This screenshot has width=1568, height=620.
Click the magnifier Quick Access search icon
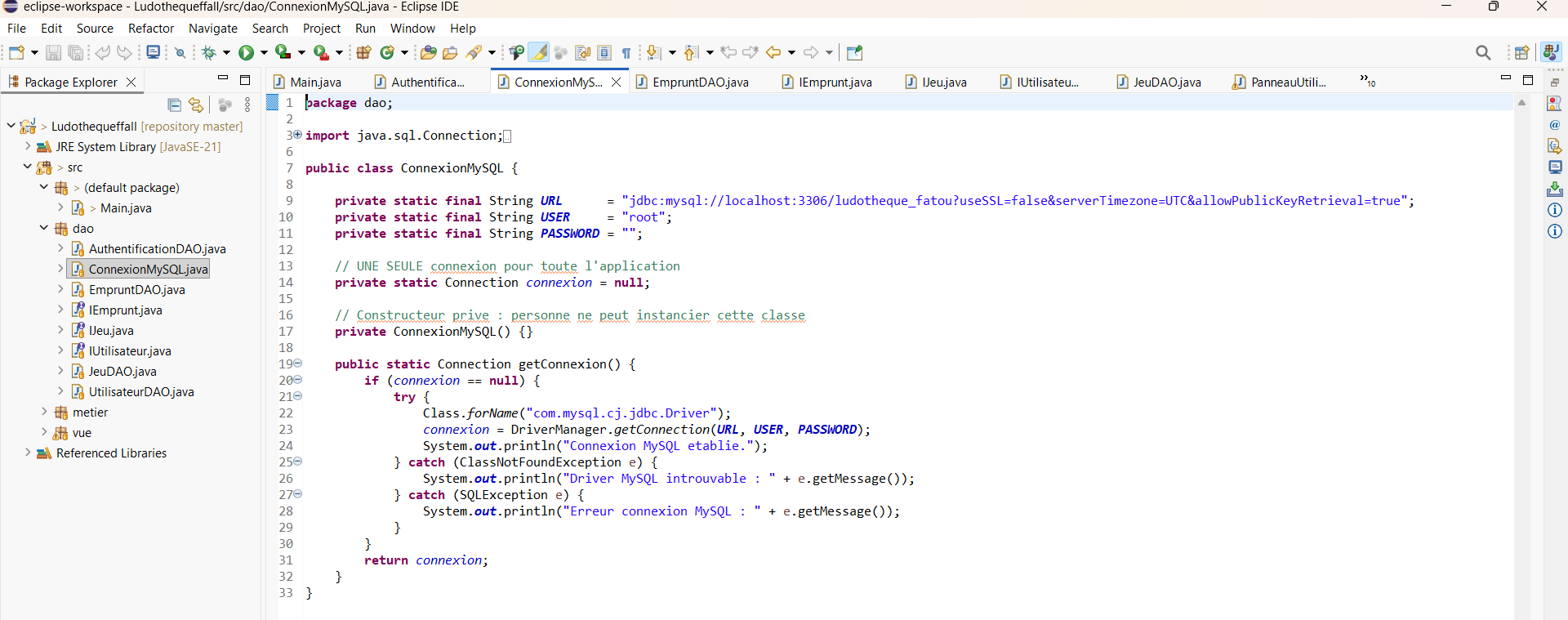1483,52
